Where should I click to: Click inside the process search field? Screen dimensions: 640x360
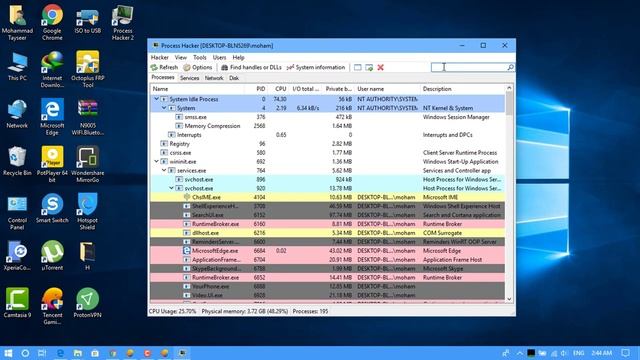click(x=469, y=67)
